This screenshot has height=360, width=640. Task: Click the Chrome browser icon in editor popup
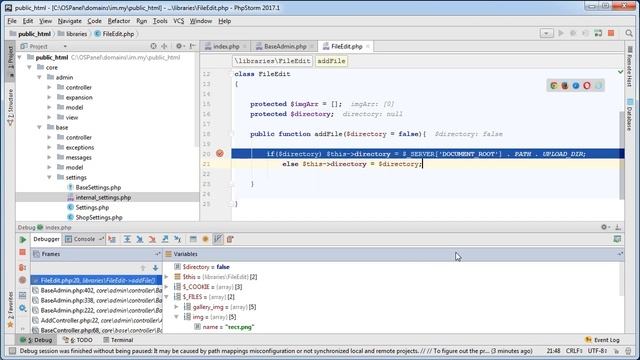554,86
